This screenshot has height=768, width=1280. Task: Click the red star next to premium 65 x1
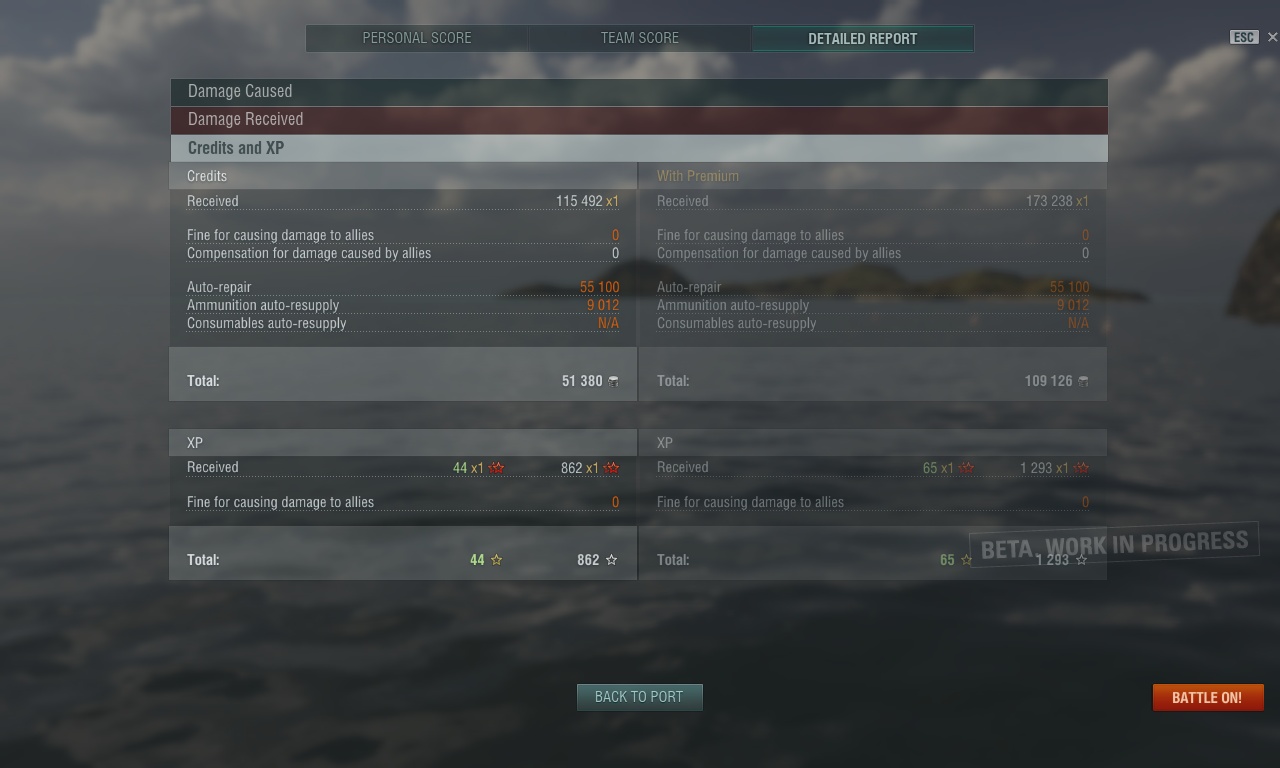pos(966,468)
